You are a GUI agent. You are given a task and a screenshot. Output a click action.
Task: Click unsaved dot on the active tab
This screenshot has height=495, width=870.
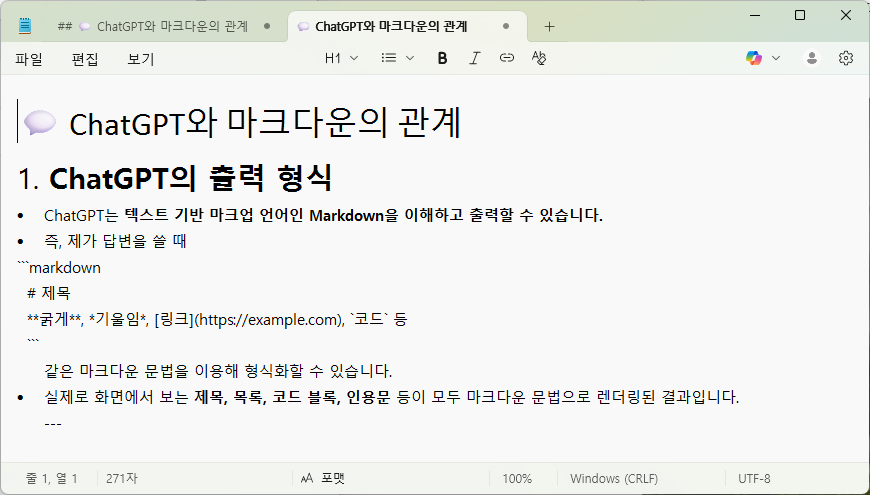(505, 26)
